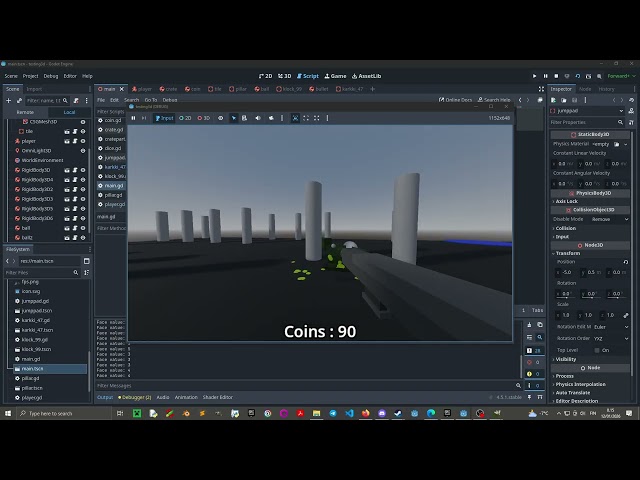Hide the OmniLight3D node
The width and height of the screenshot is (640, 480).
(83, 151)
